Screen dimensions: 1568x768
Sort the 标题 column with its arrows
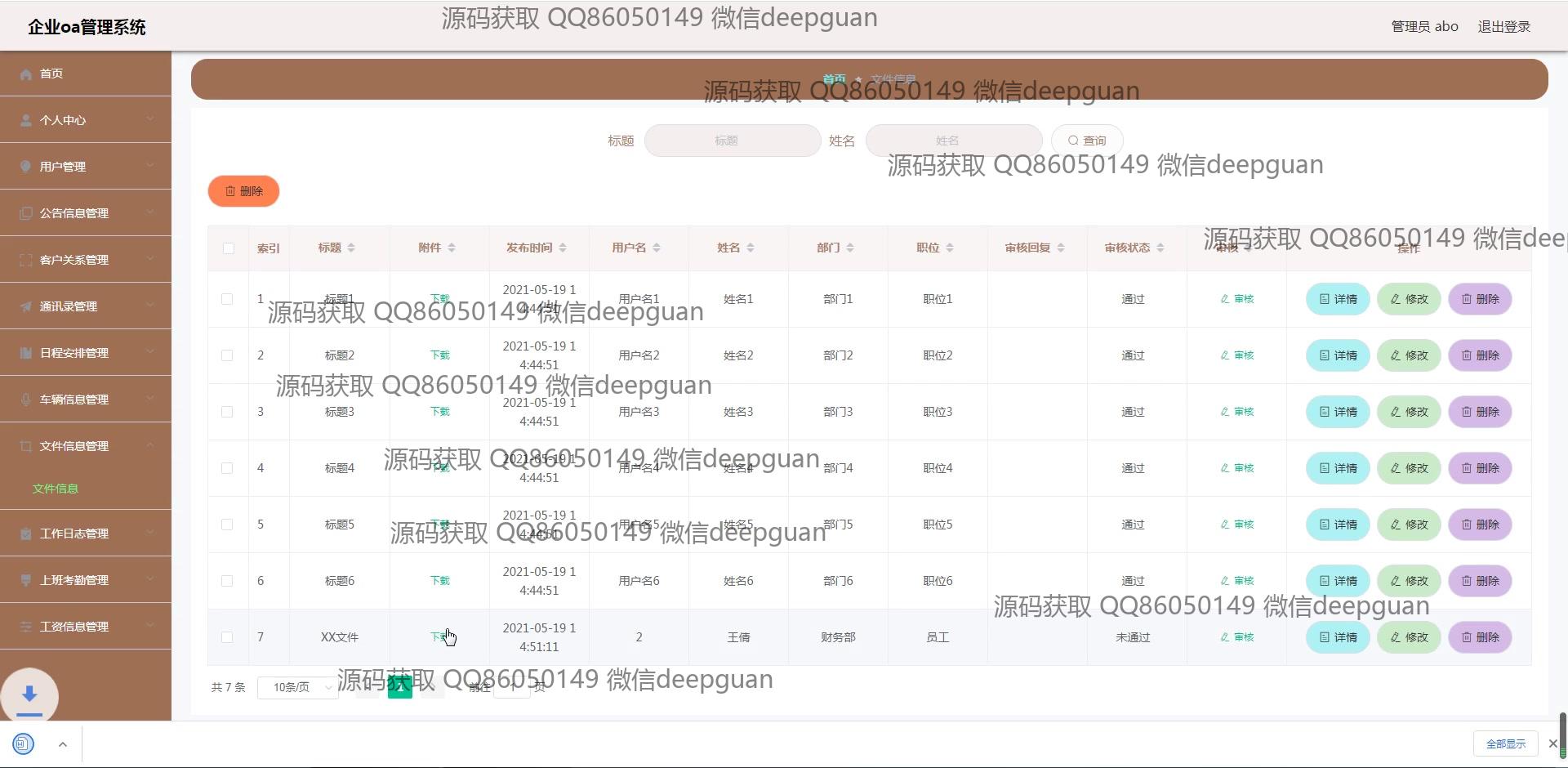coord(351,248)
